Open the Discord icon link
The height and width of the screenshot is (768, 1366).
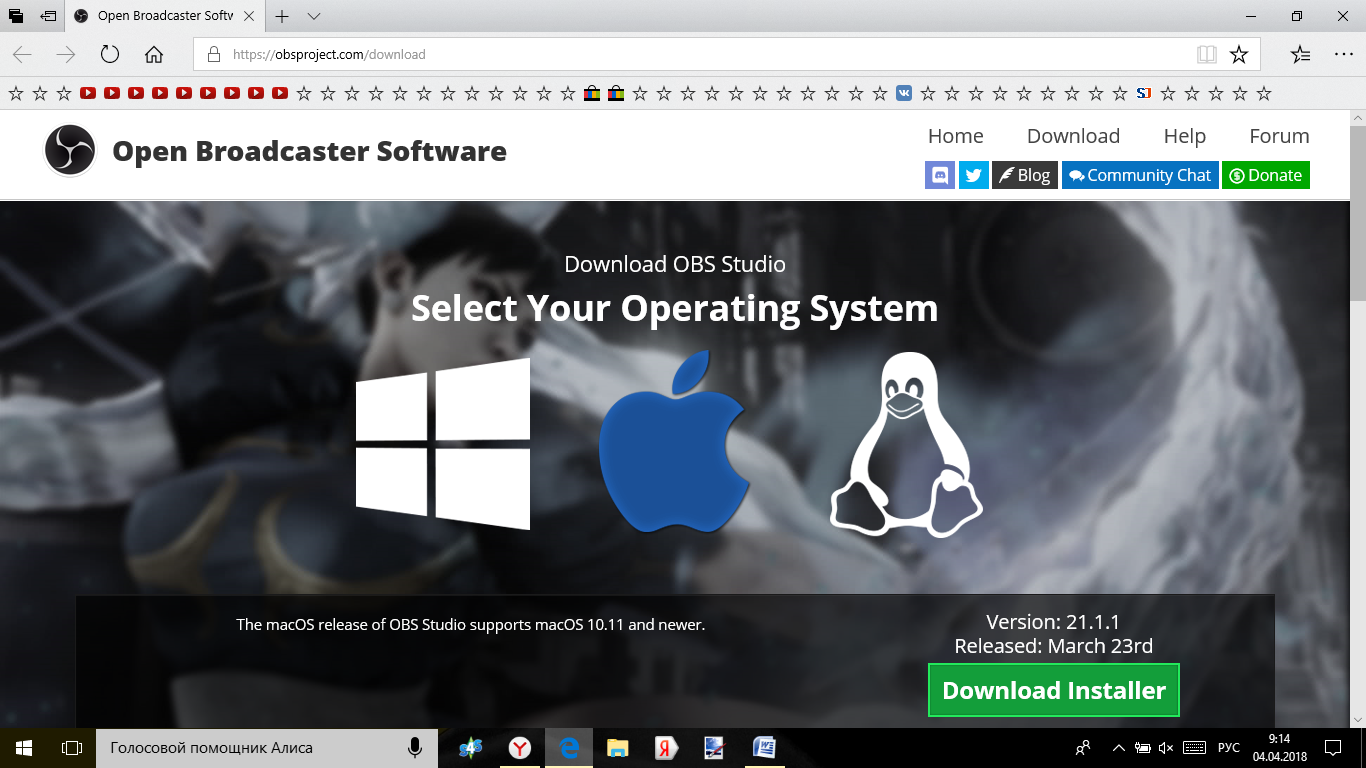pos(940,175)
